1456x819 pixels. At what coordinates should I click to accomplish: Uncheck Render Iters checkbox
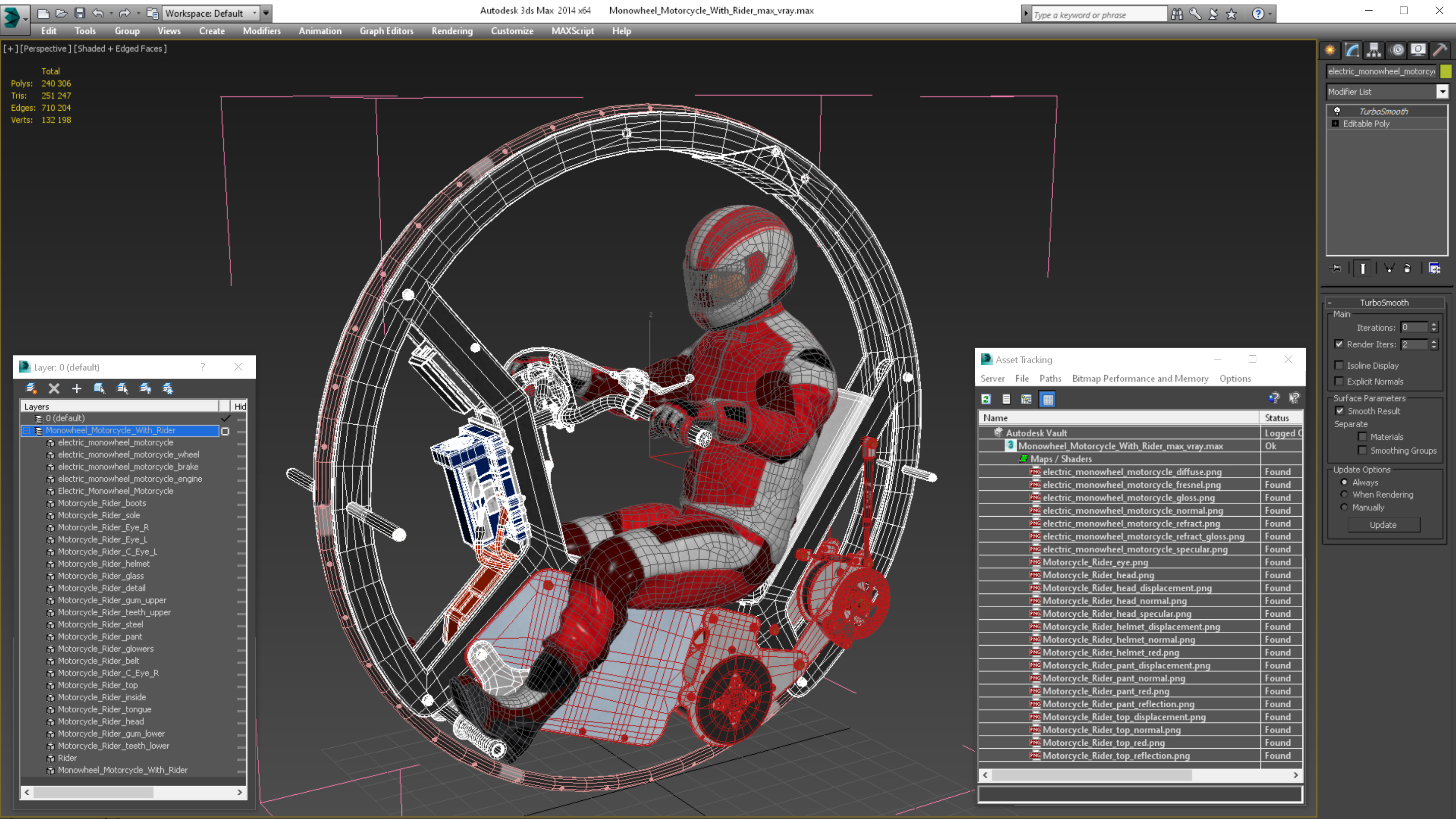tap(1339, 344)
